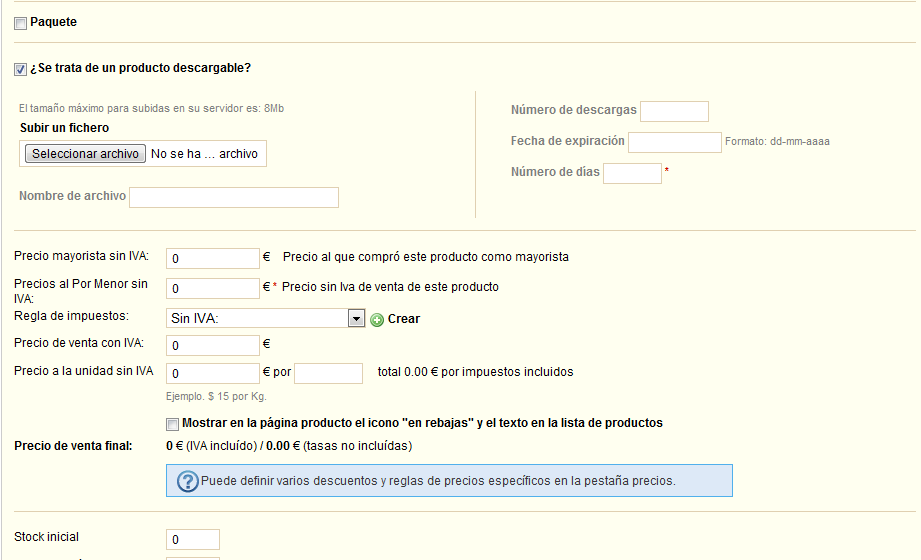Click the 'Formato: dd-mm-aaaa' hint text

tap(777, 142)
